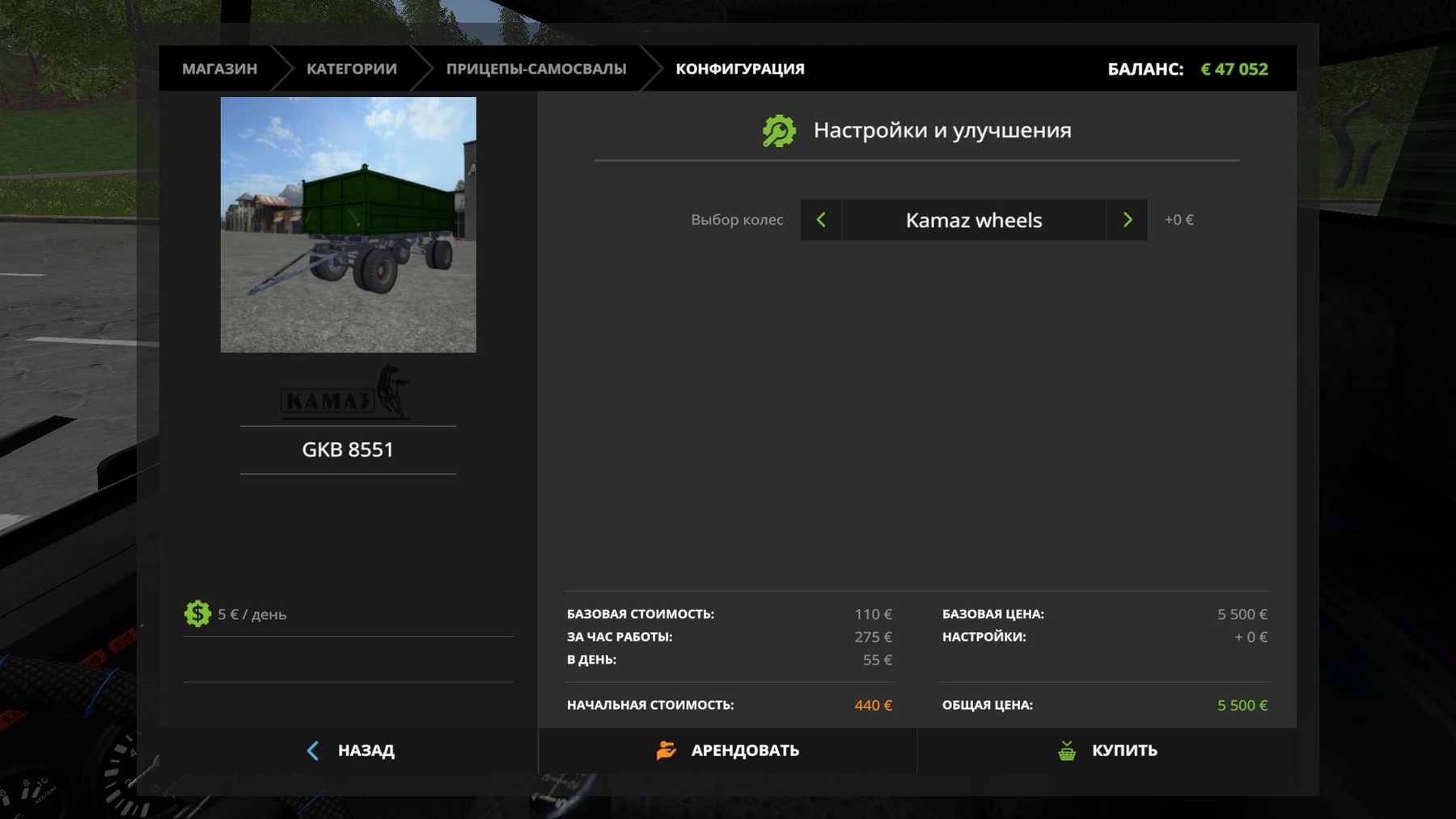Click the GKB 8551 model name
The width and height of the screenshot is (1456, 819).
click(348, 450)
